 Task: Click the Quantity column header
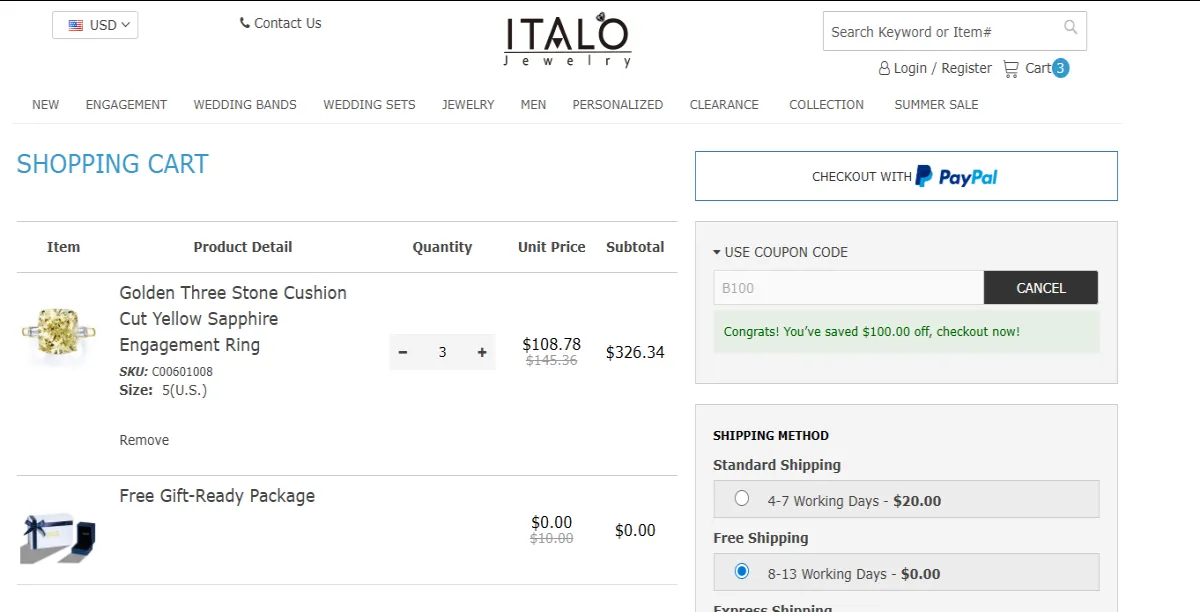tap(442, 247)
